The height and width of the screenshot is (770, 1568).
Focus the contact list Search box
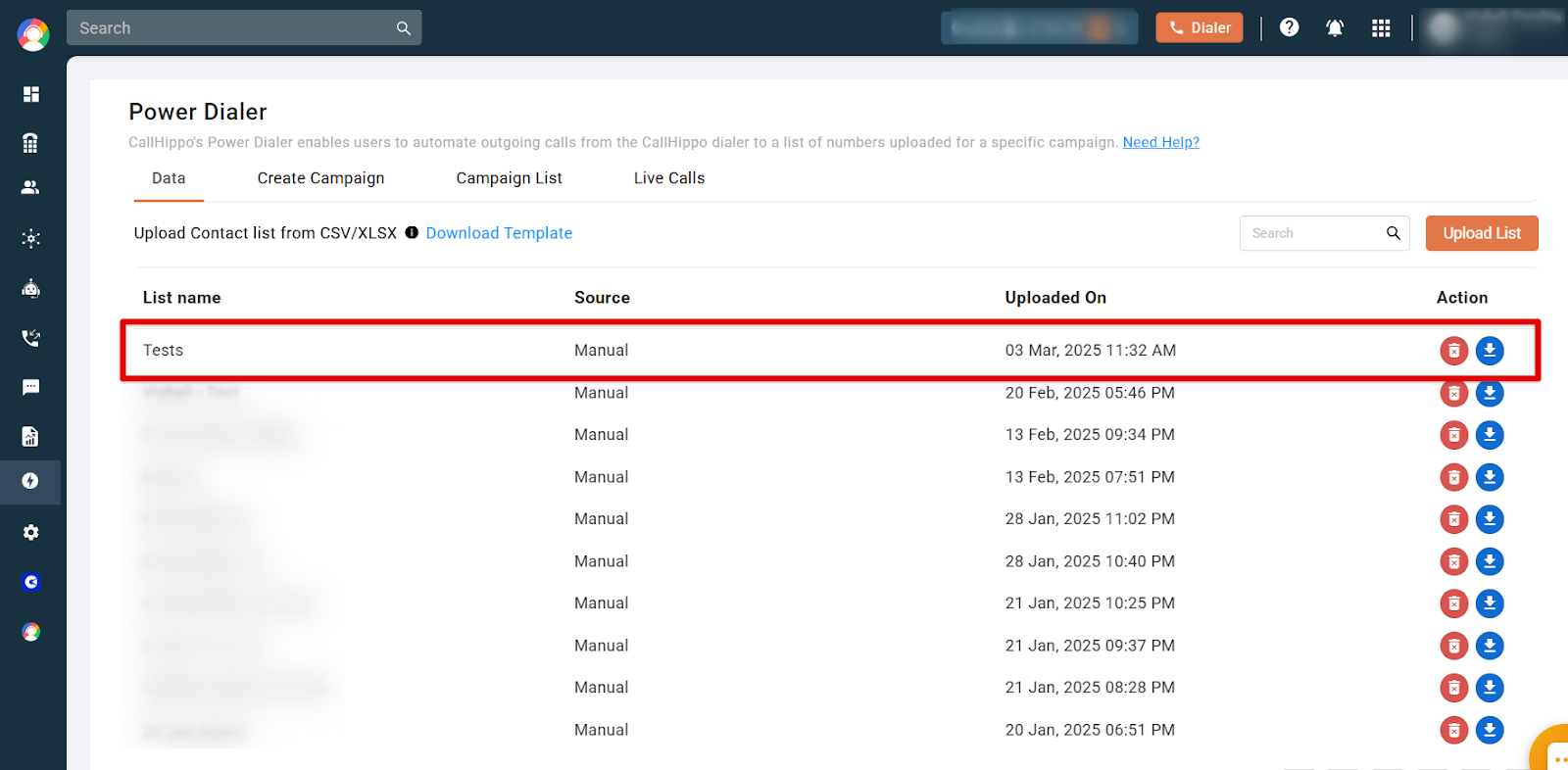click(1324, 233)
